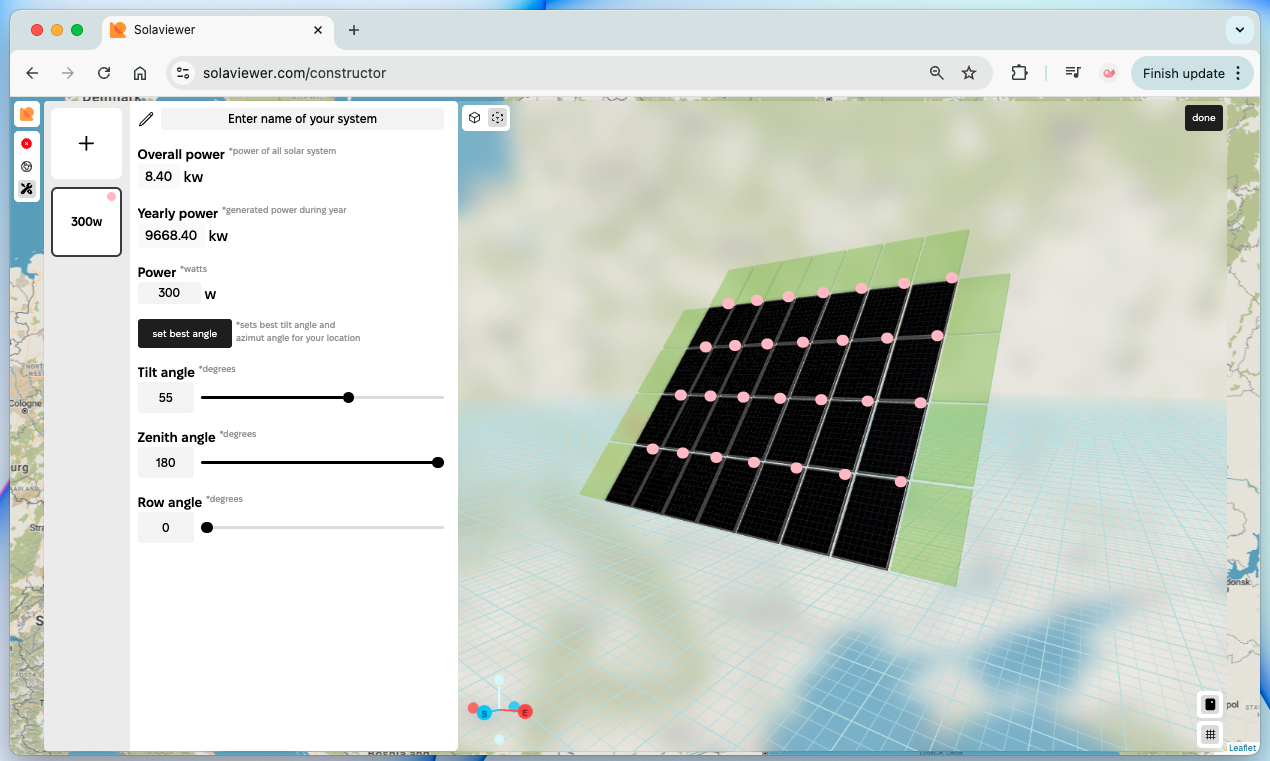Click the site information icon in address bar
This screenshot has width=1270, height=761.
[x=182, y=73]
